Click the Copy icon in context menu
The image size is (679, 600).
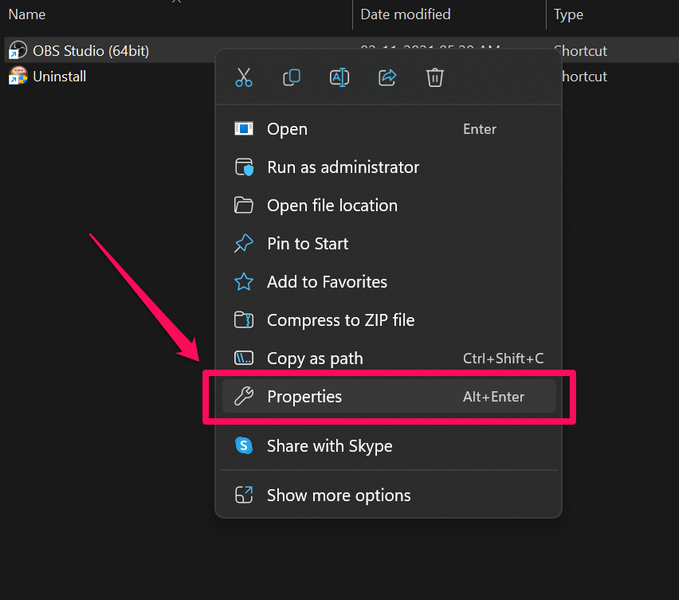coord(292,77)
